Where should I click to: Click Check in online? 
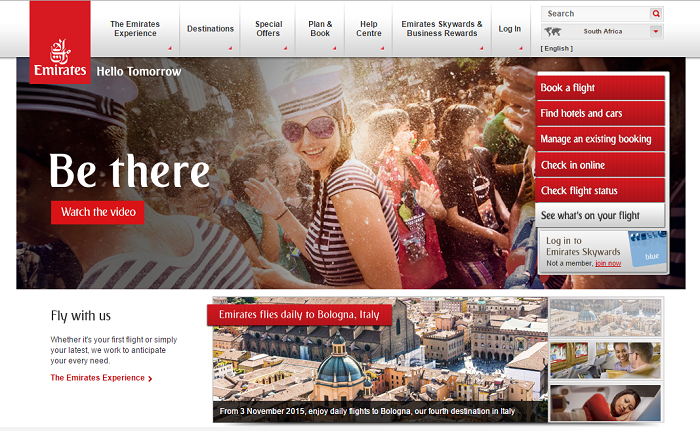(600, 165)
